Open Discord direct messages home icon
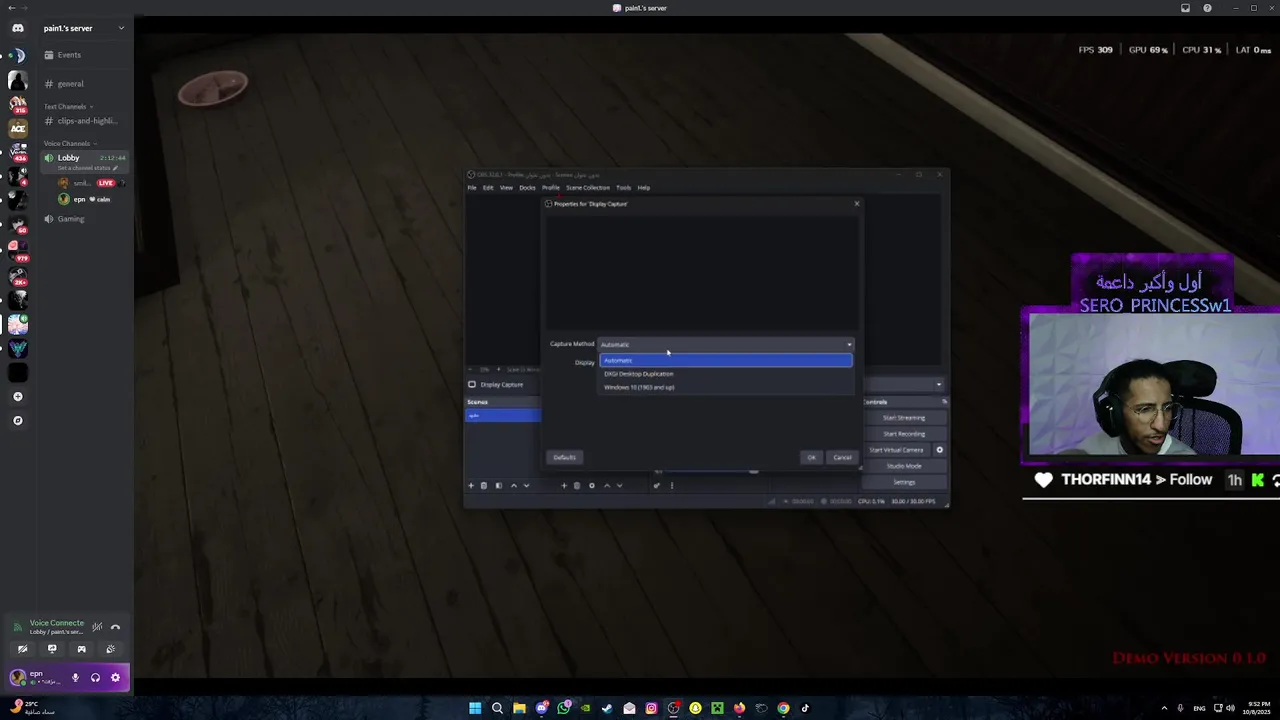The image size is (1280, 720). pyautogui.click(x=17, y=28)
